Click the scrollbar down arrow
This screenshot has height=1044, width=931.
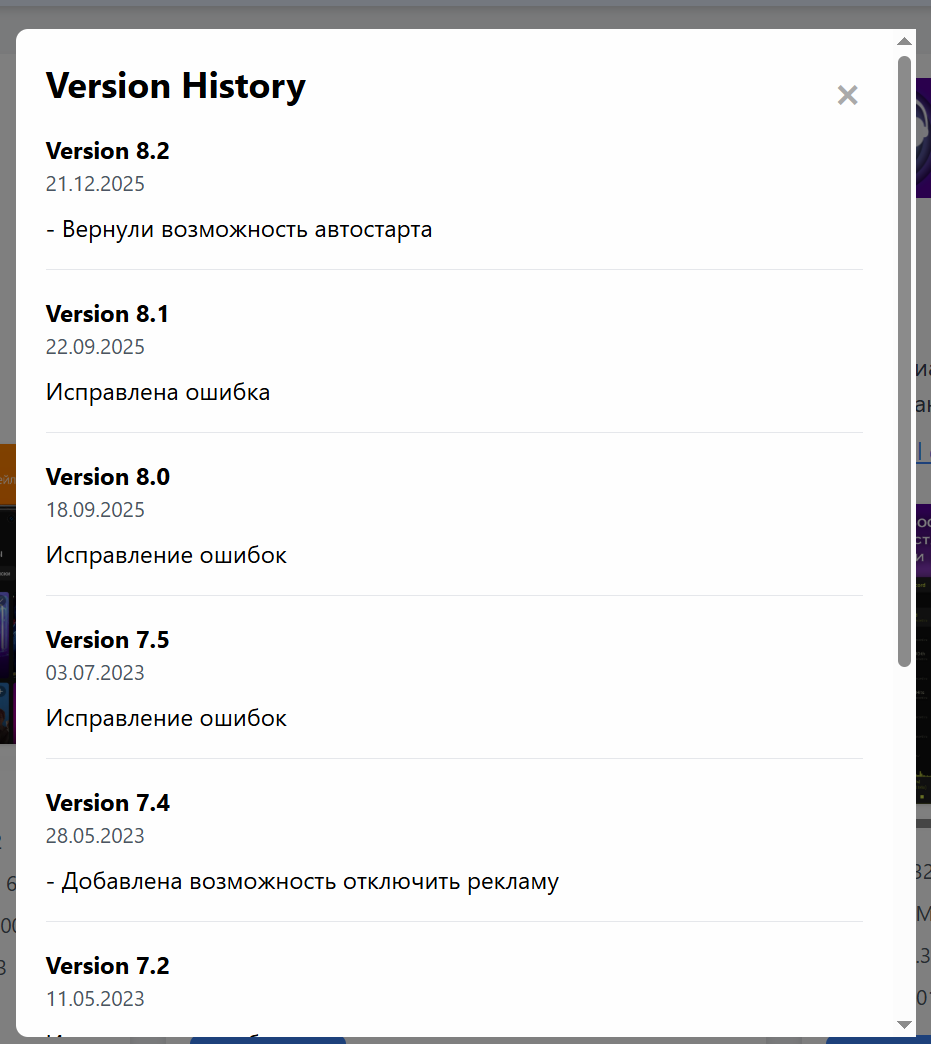(904, 1024)
